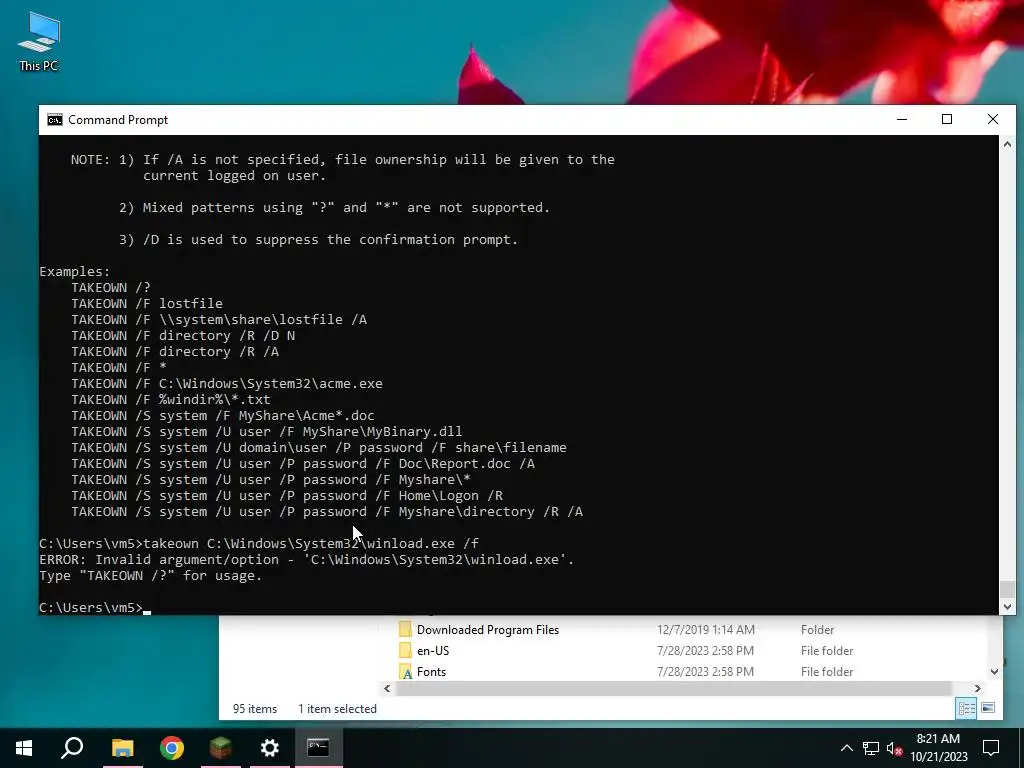Click Explorer horizontal scroll right arrow
Screen dimensions: 1024x768
point(977,688)
